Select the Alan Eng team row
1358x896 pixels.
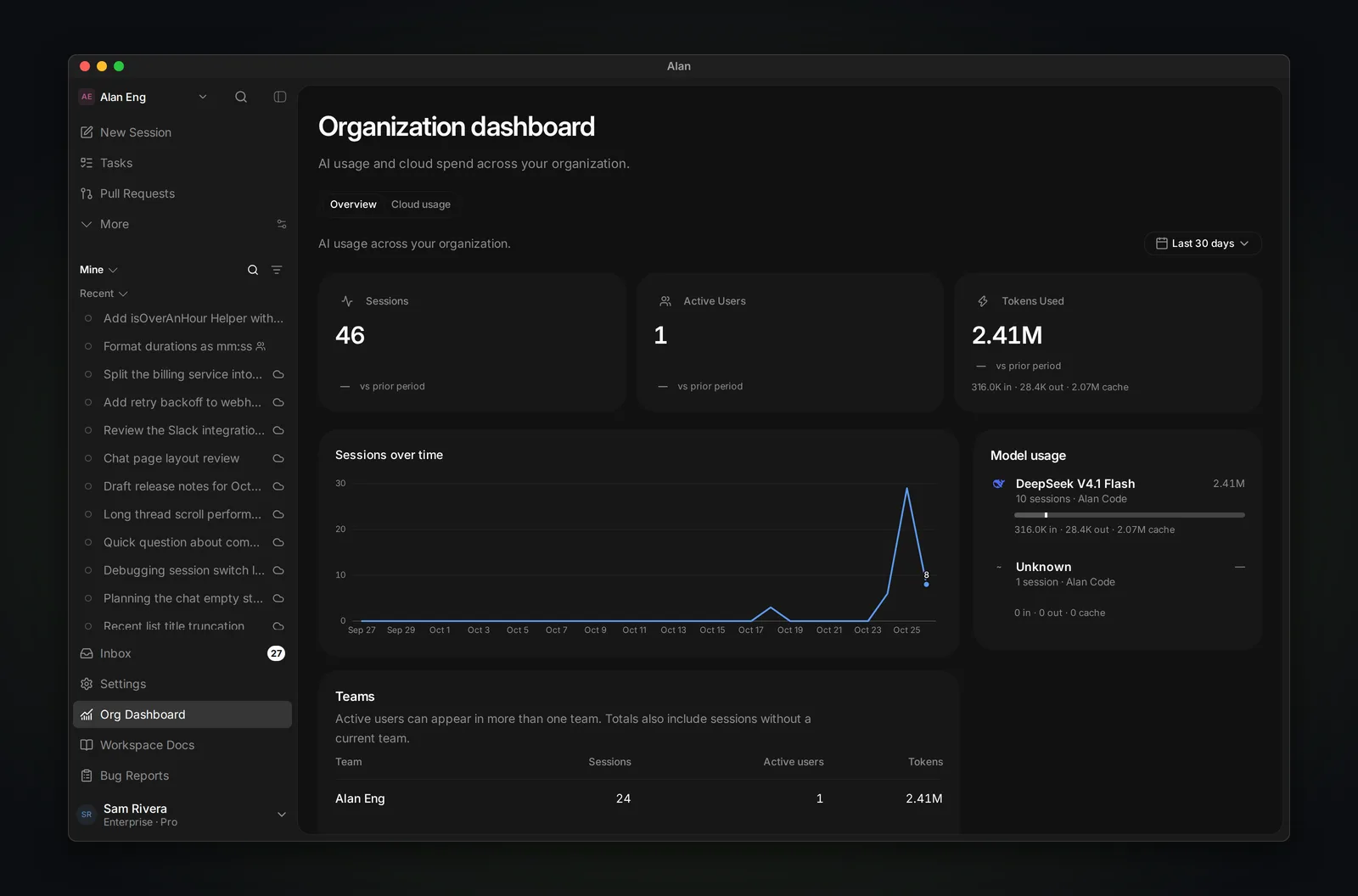tap(638, 798)
